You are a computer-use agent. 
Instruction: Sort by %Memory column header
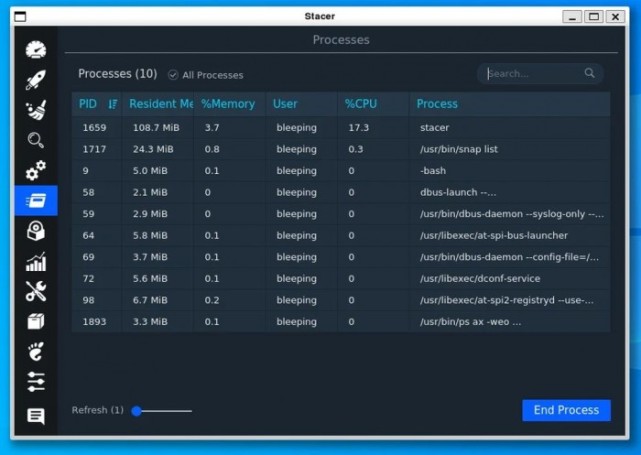coord(230,104)
